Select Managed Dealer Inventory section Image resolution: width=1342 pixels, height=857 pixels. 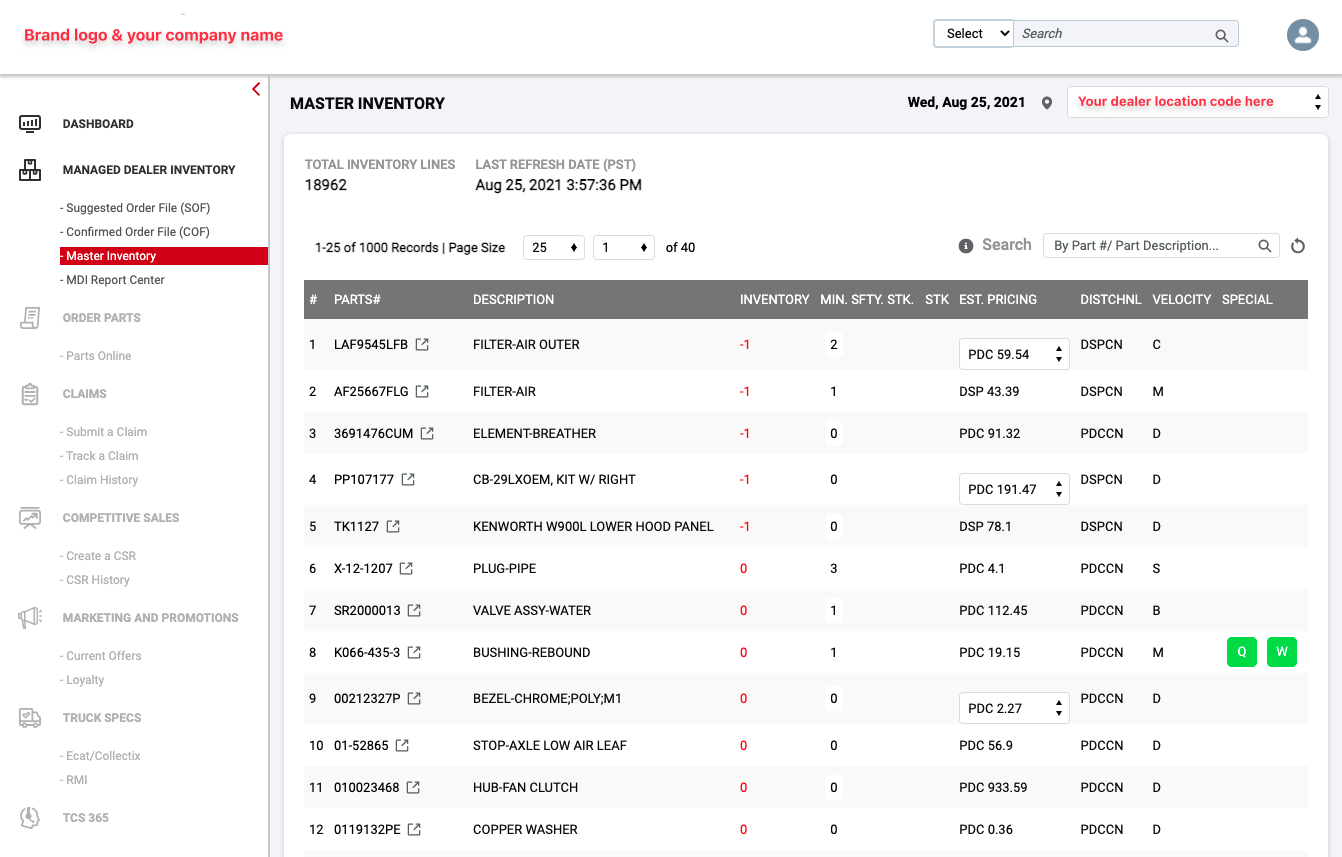149,170
